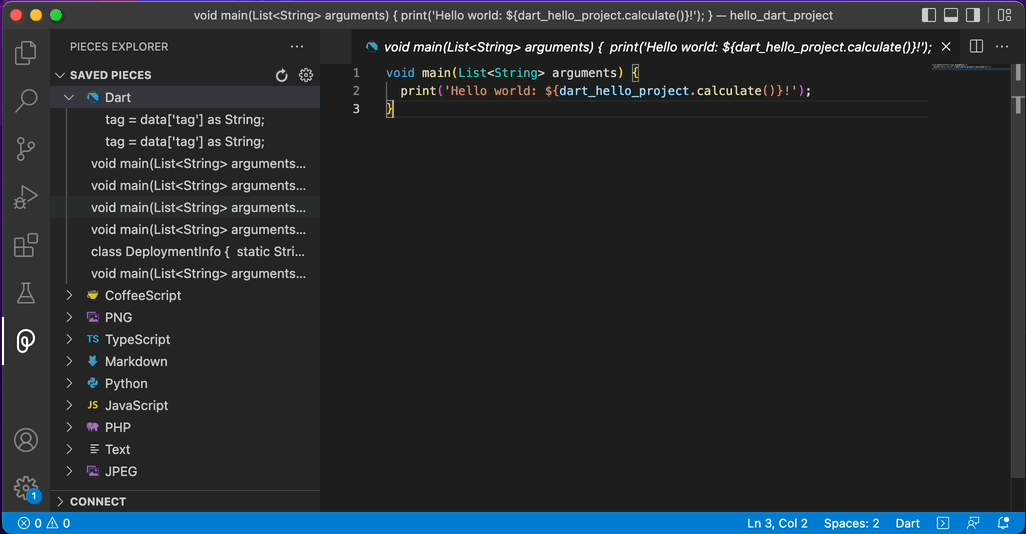Image resolution: width=1026 pixels, height=534 pixels.
Task: Collapse the Saved Pieces section
Action: 60,75
